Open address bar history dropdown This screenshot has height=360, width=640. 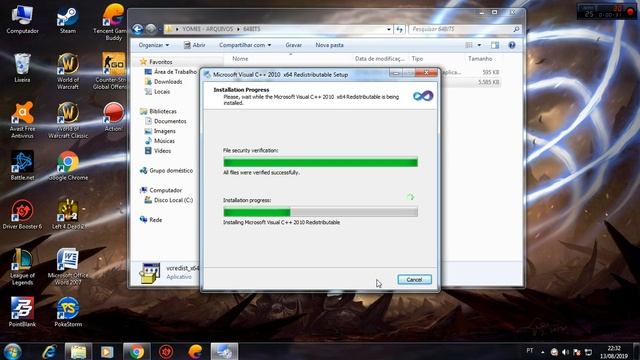pos(389,29)
